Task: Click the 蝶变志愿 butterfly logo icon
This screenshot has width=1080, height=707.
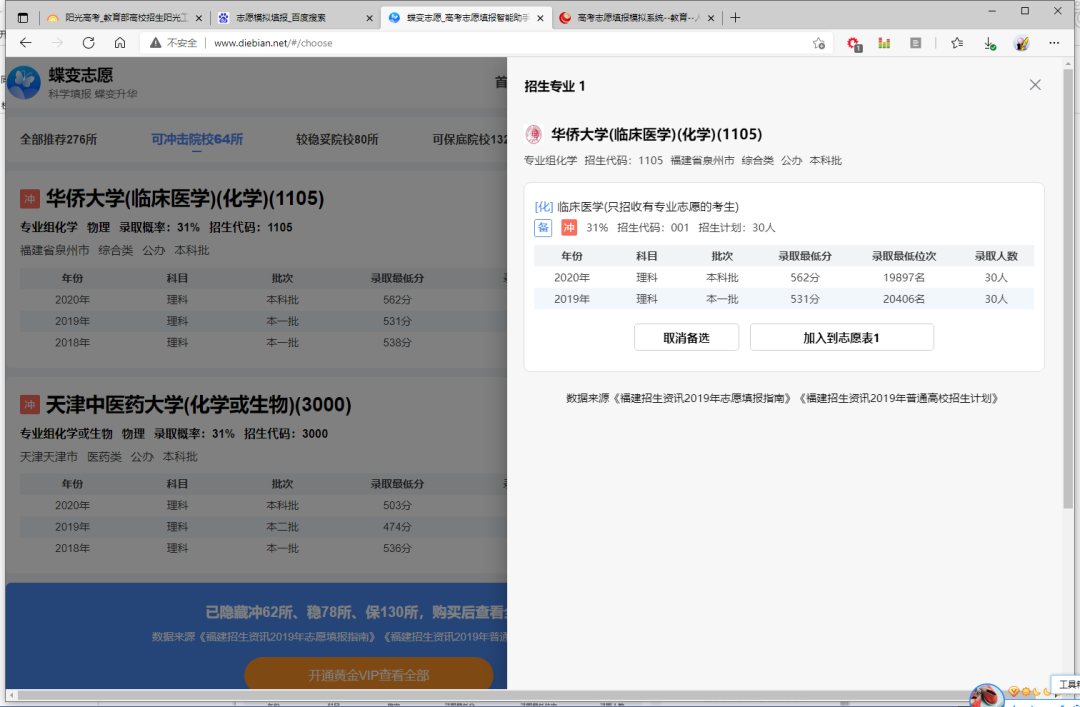Action: click(x=24, y=83)
